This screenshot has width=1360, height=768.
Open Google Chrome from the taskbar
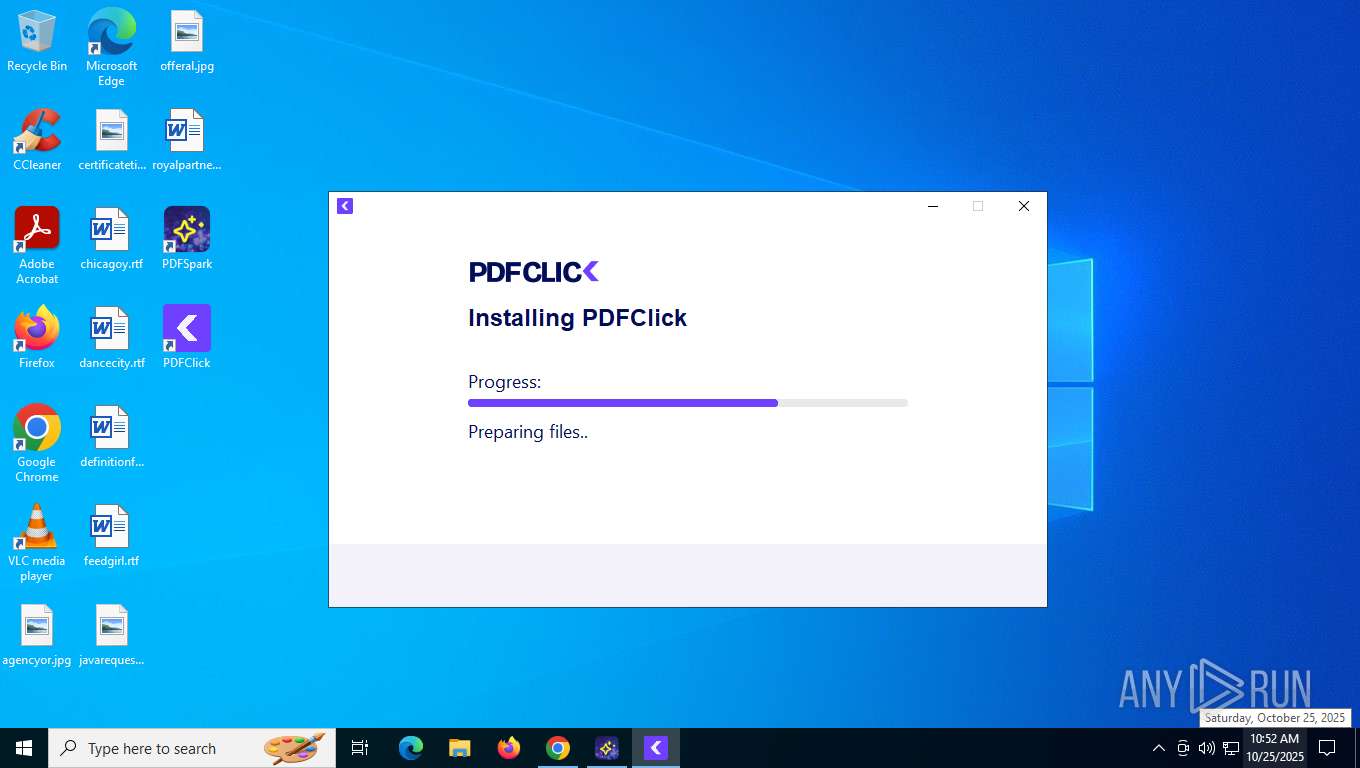(558, 748)
